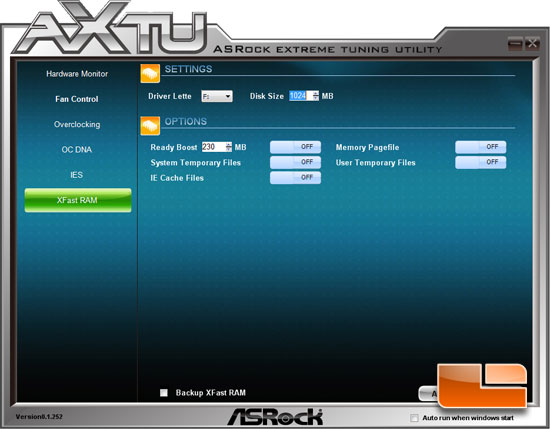Click the OPTIONS heading text
The height and width of the screenshot is (429, 550).
(186, 121)
